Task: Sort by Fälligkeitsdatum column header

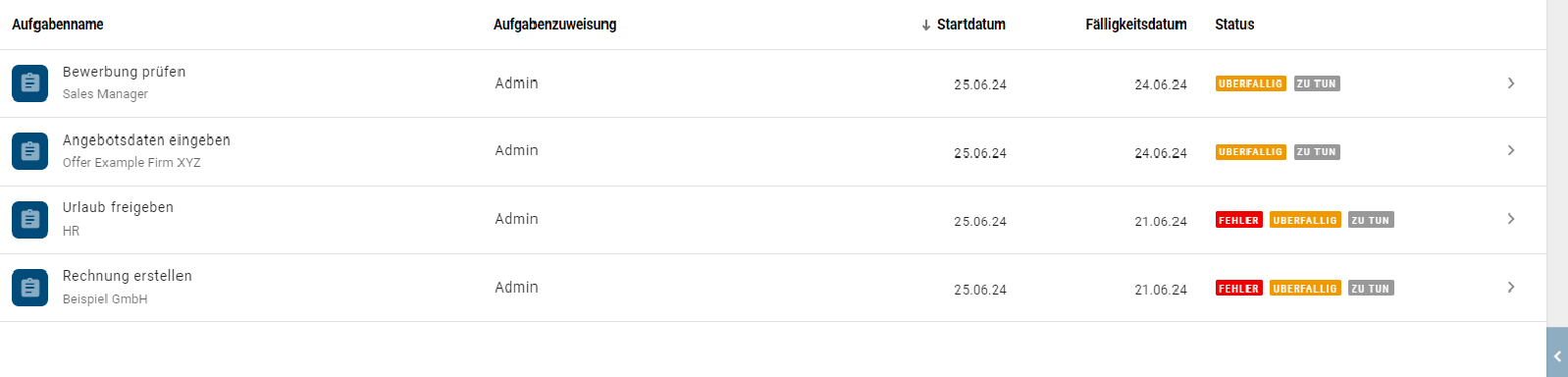Action: point(1136,25)
